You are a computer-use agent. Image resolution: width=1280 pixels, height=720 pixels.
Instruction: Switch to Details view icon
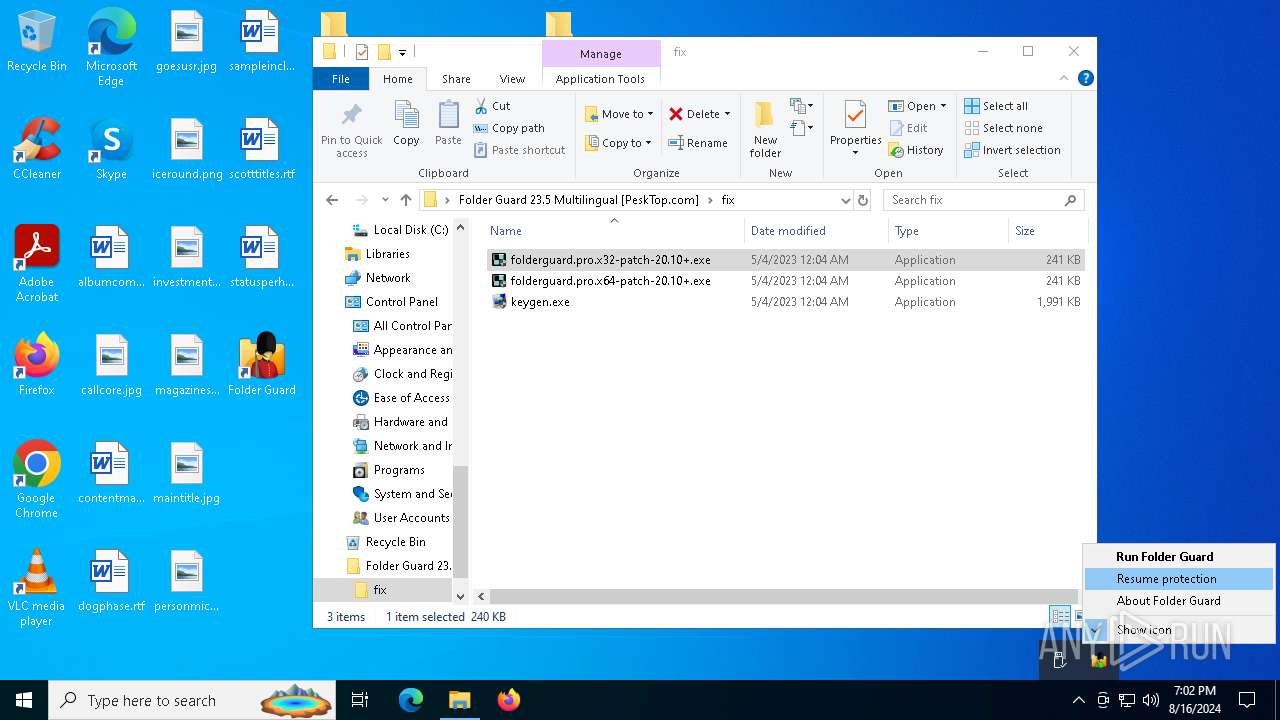click(x=1059, y=617)
